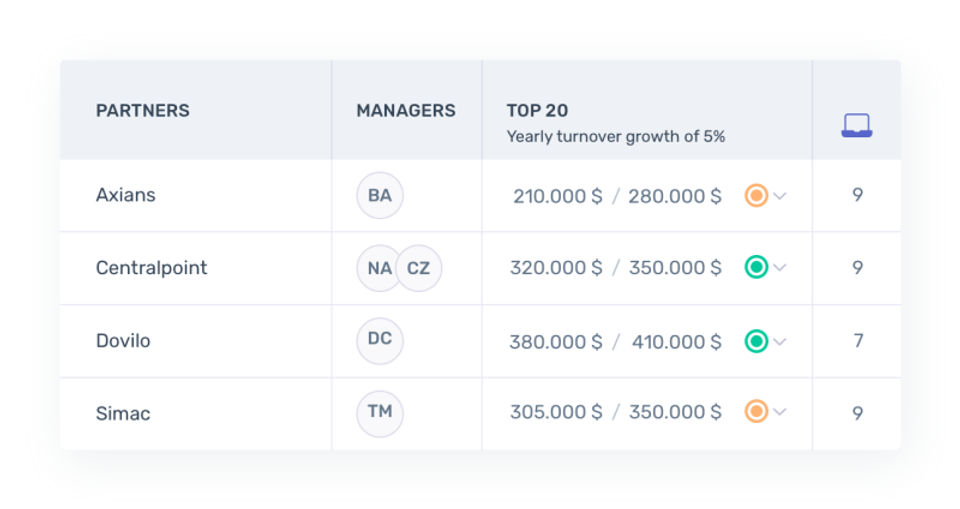Click Dovilo green status indicator
The width and height of the screenshot is (960, 509).
[756, 341]
